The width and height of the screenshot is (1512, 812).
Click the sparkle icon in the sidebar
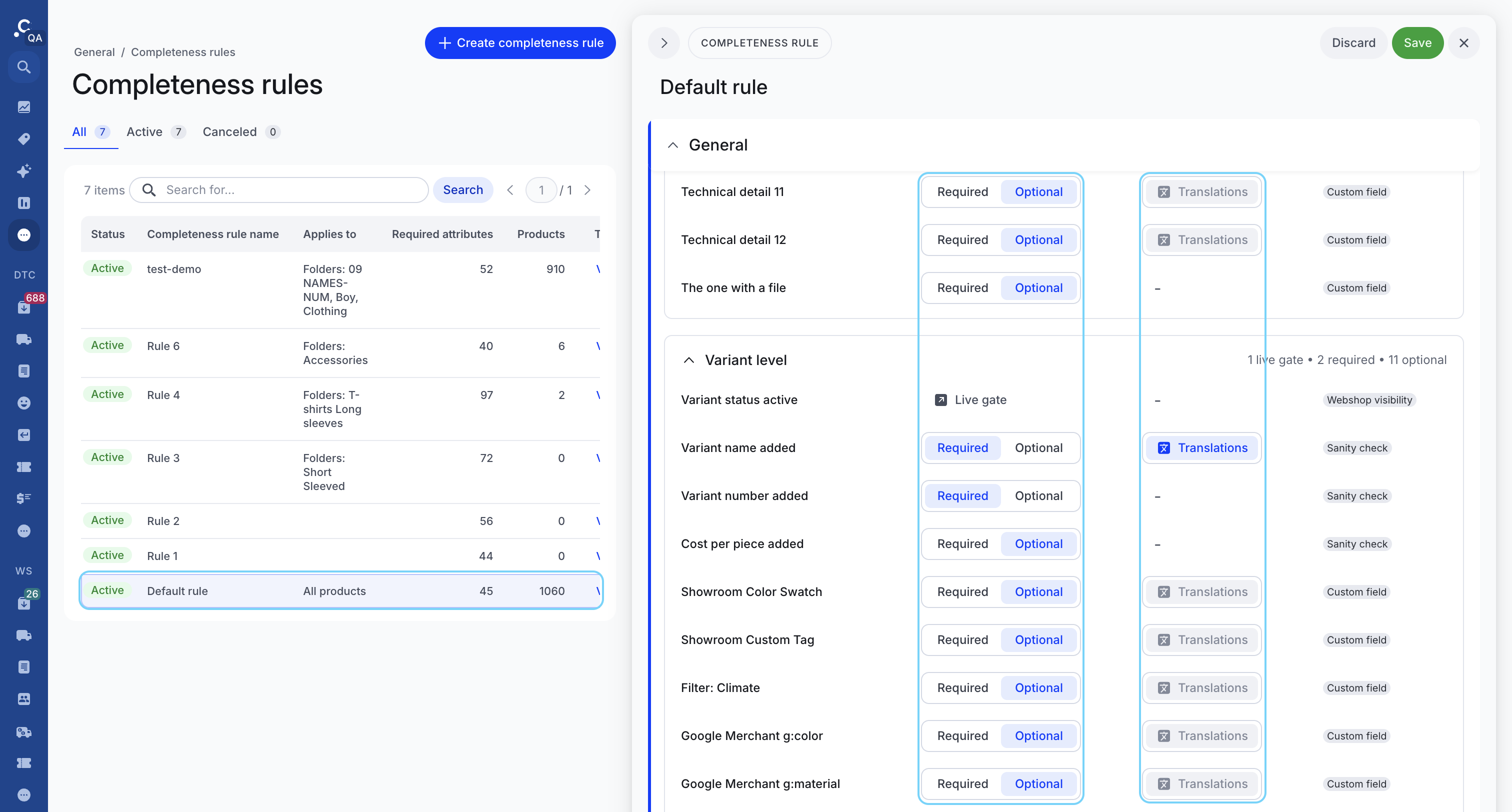point(23,171)
